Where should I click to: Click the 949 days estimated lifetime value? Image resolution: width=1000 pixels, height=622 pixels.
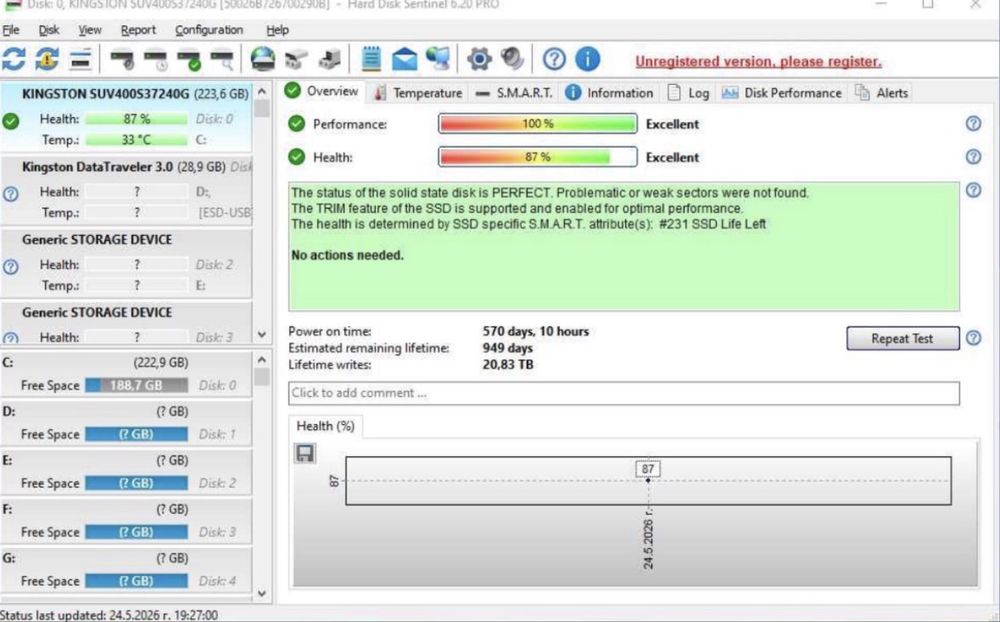click(508, 348)
